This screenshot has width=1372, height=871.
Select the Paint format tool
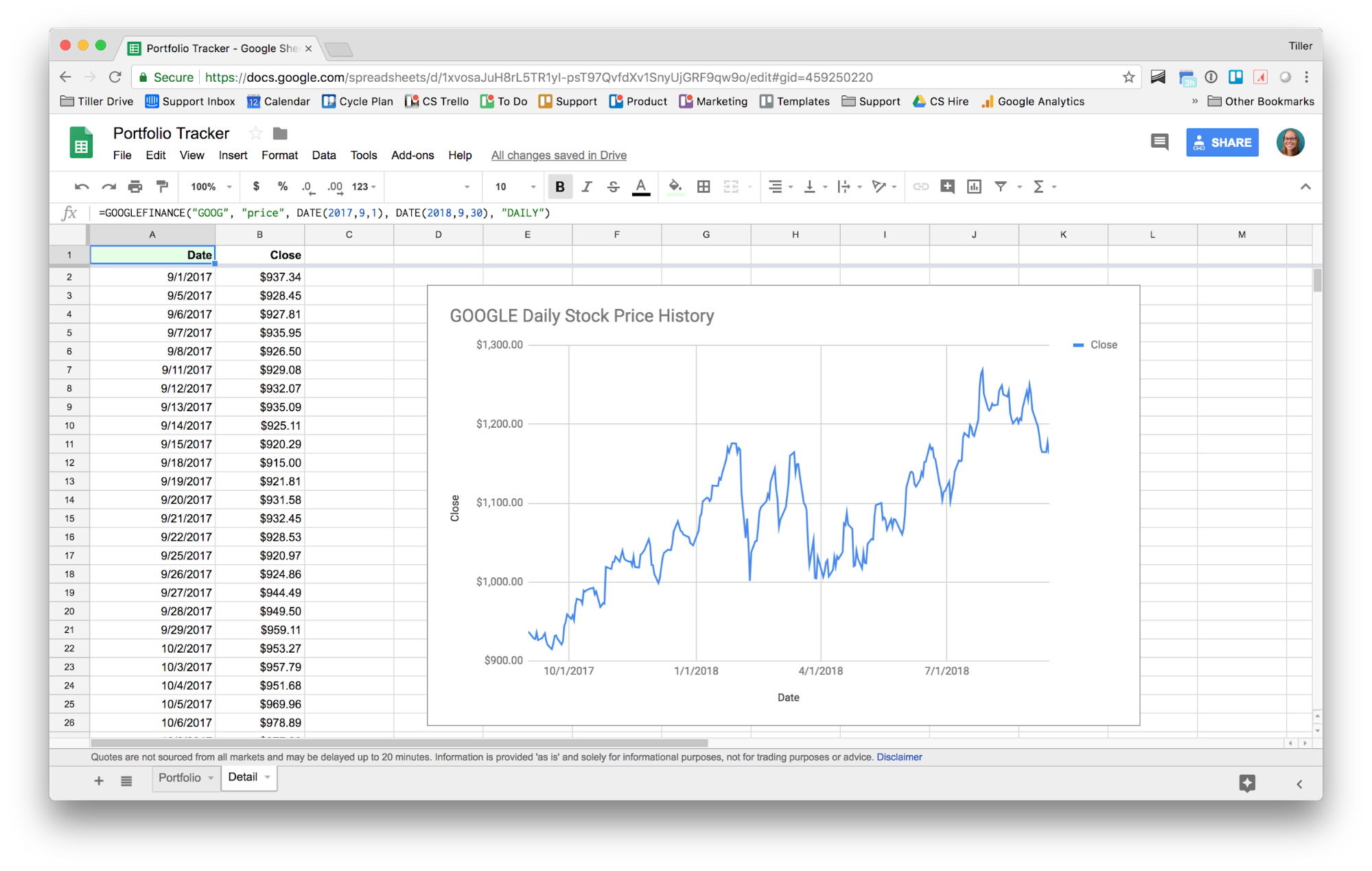pos(162,187)
